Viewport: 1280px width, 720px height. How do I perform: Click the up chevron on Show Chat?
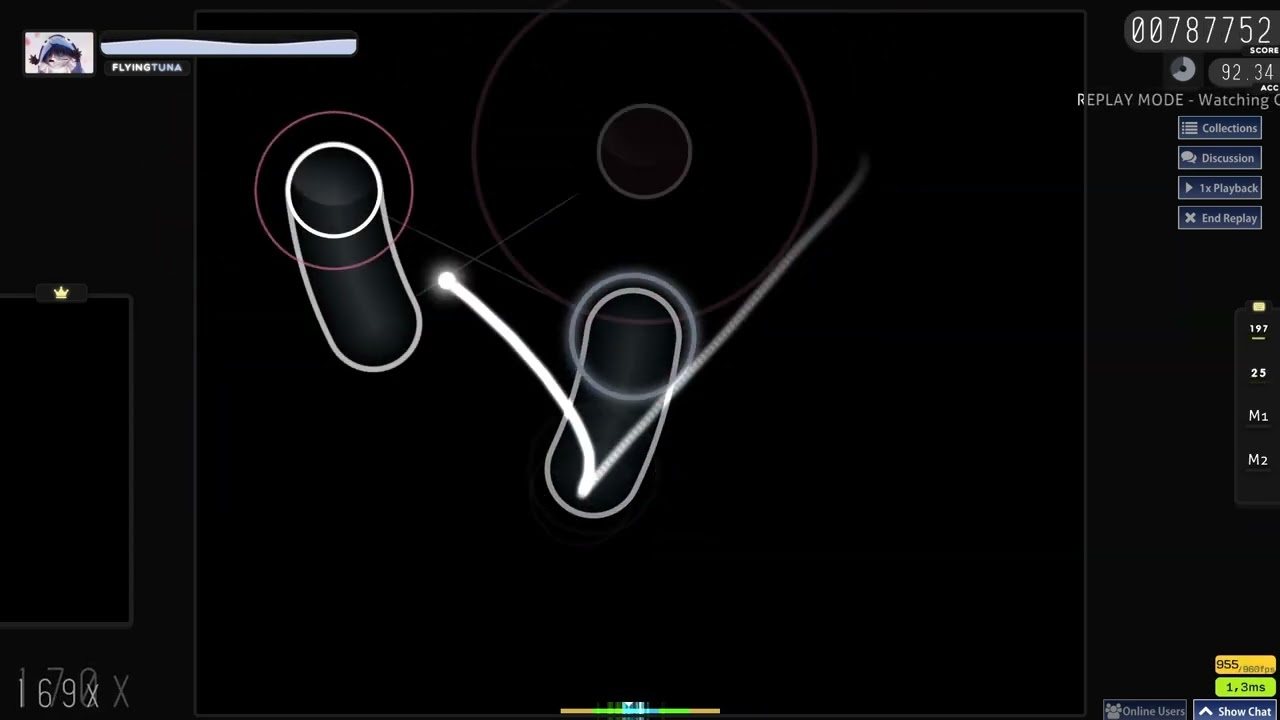[1206, 712]
